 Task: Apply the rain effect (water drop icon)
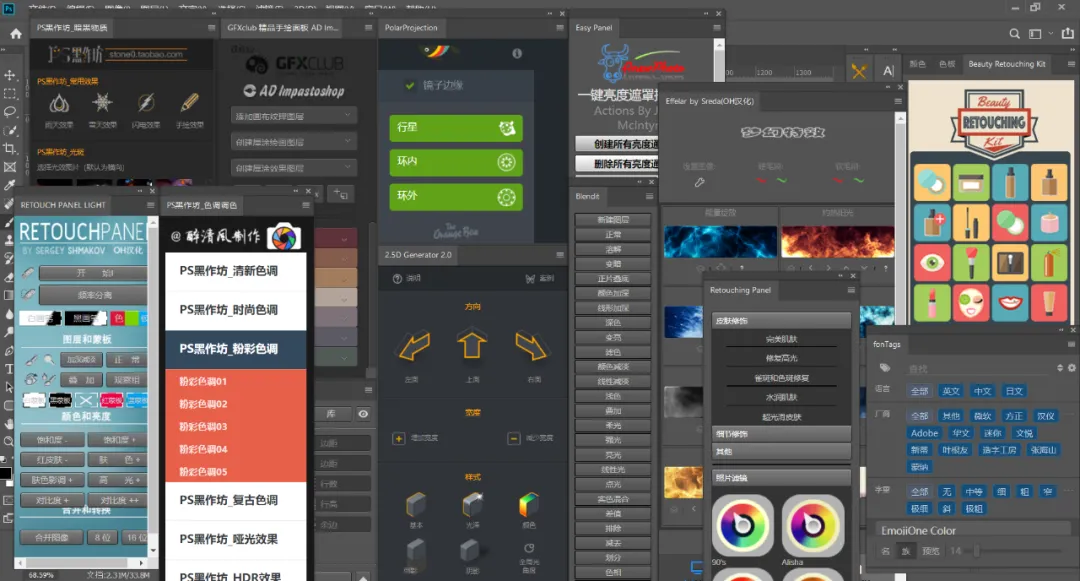tap(59, 104)
